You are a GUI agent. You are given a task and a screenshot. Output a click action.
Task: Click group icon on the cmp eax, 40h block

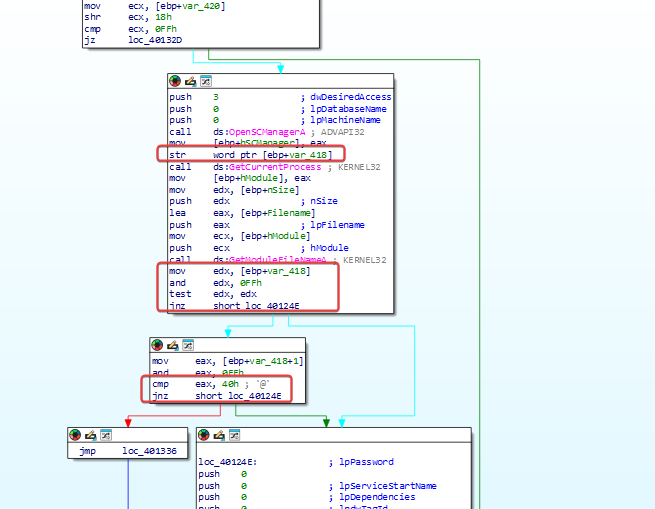(x=188, y=345)
